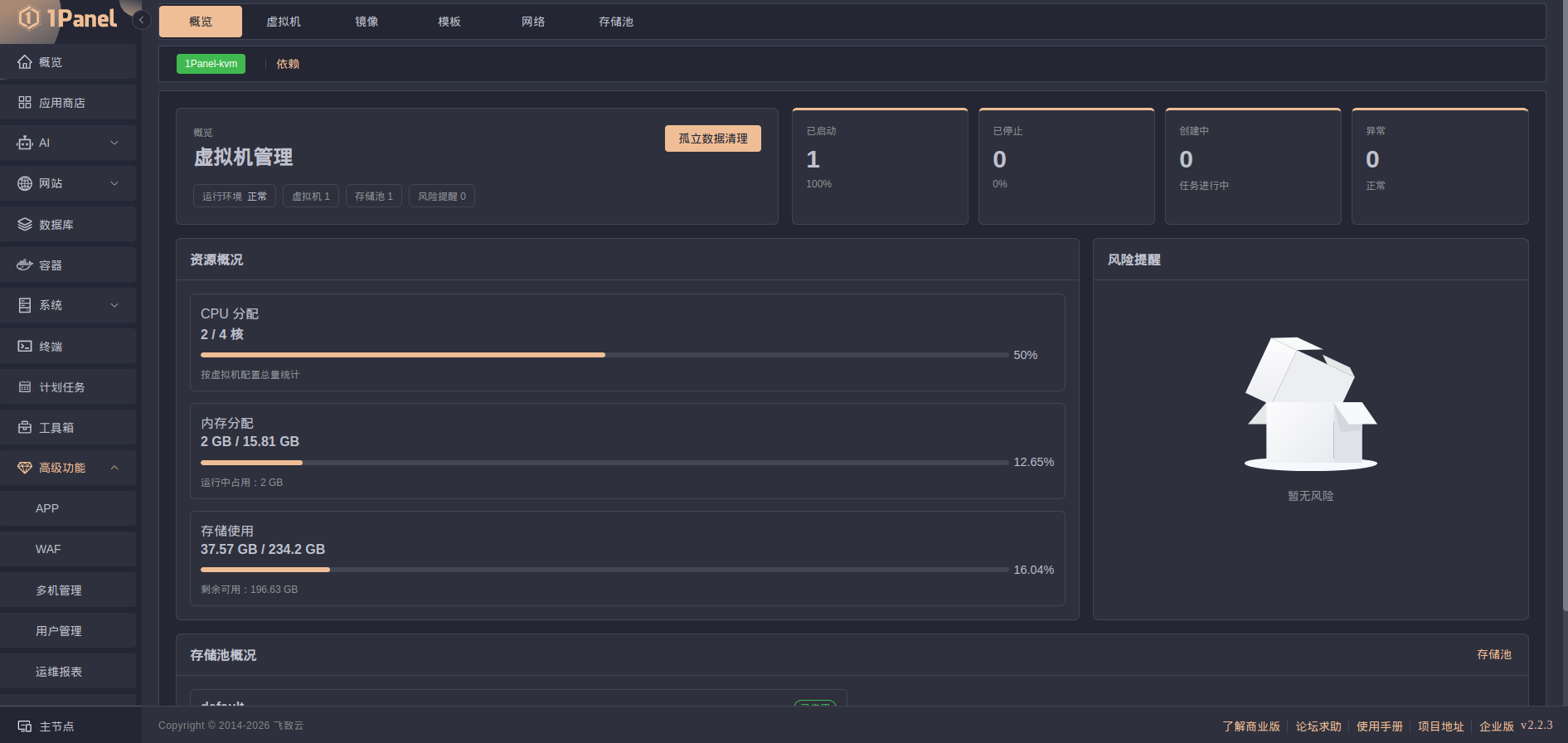Open 多机管理 in sidebar

(x=68, y=590)
